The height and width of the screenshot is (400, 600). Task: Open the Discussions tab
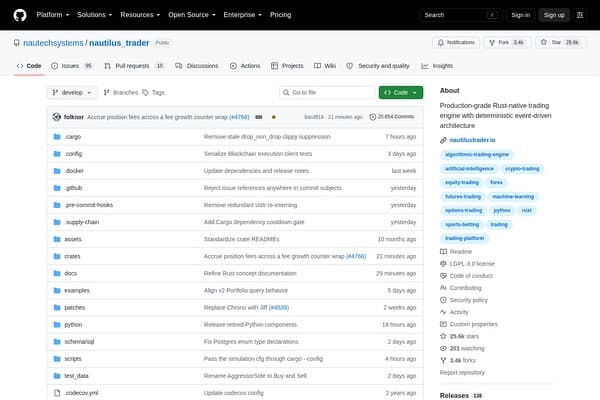[x=197, y=66]
